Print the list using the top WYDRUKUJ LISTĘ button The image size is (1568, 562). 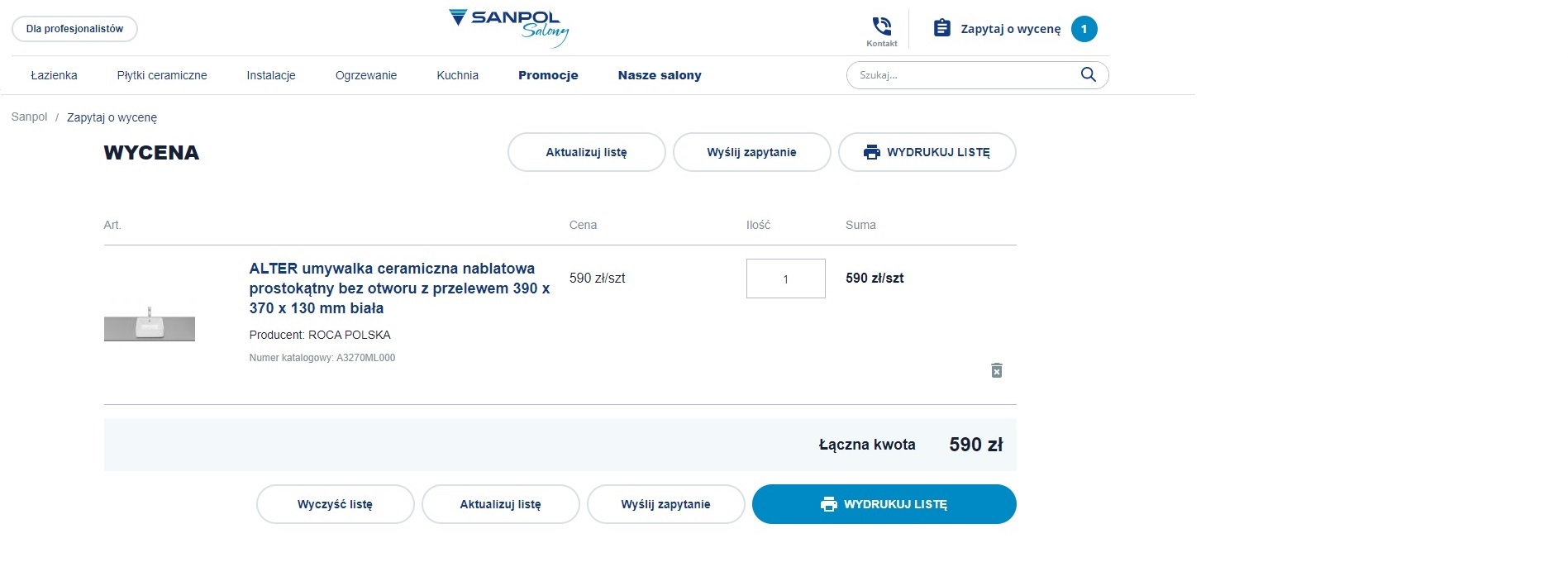(927, 152)
